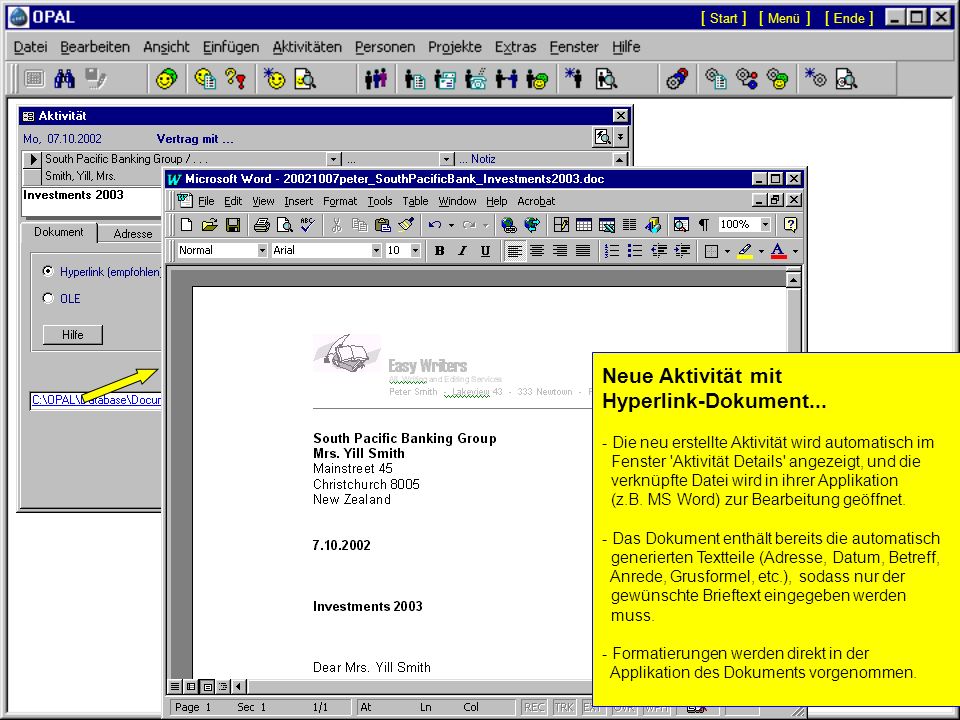The height and width of the screenshot is (720, 960).
Task: Open print preview in Word toolbar
Action: point(284,225)
